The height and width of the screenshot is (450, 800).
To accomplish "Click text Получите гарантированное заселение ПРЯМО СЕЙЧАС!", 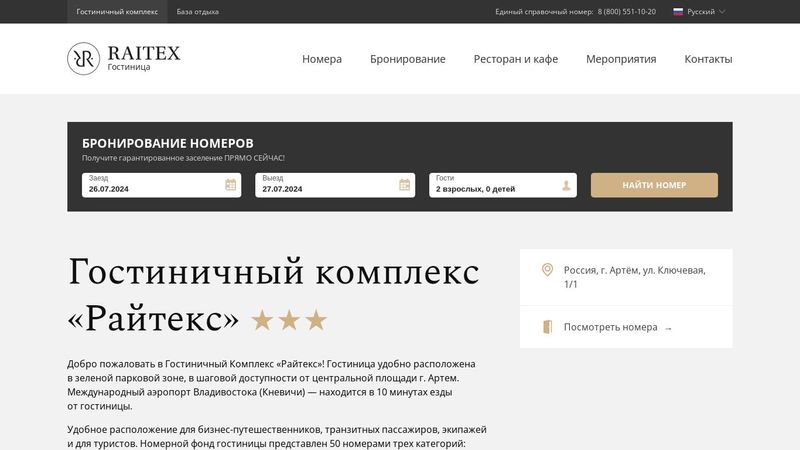I will tap(183, 158).
